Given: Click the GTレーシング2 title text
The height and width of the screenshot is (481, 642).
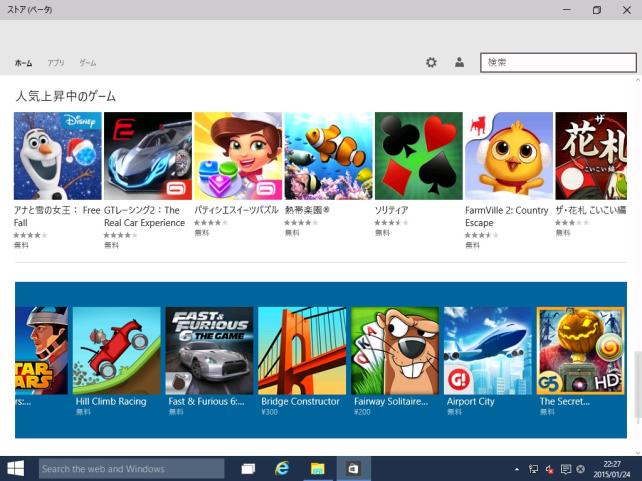Looking at the screenshot, I should (x=145, y=217).
